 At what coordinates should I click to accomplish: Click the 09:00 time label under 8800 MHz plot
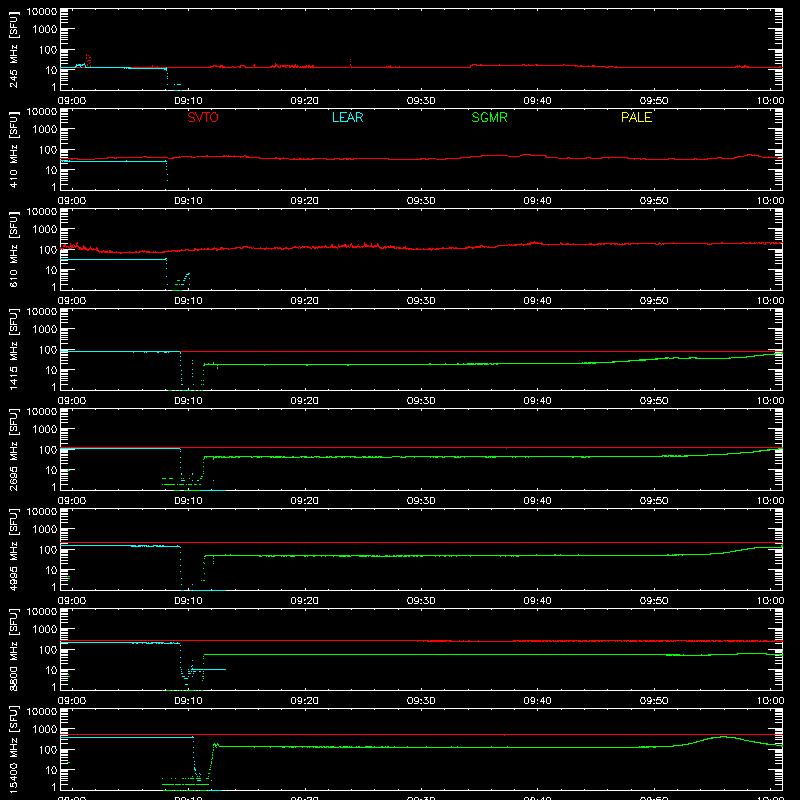(x=72, y=701)
